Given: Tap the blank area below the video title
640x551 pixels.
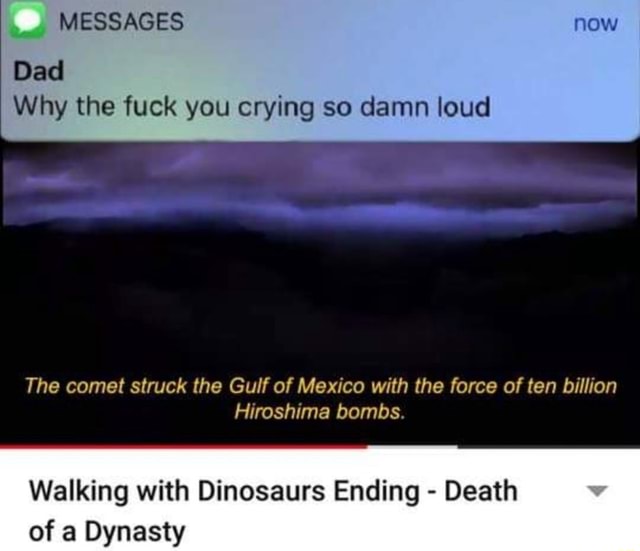Looking at the screenshot, I should pyautogui.click(x=408, y=532).
